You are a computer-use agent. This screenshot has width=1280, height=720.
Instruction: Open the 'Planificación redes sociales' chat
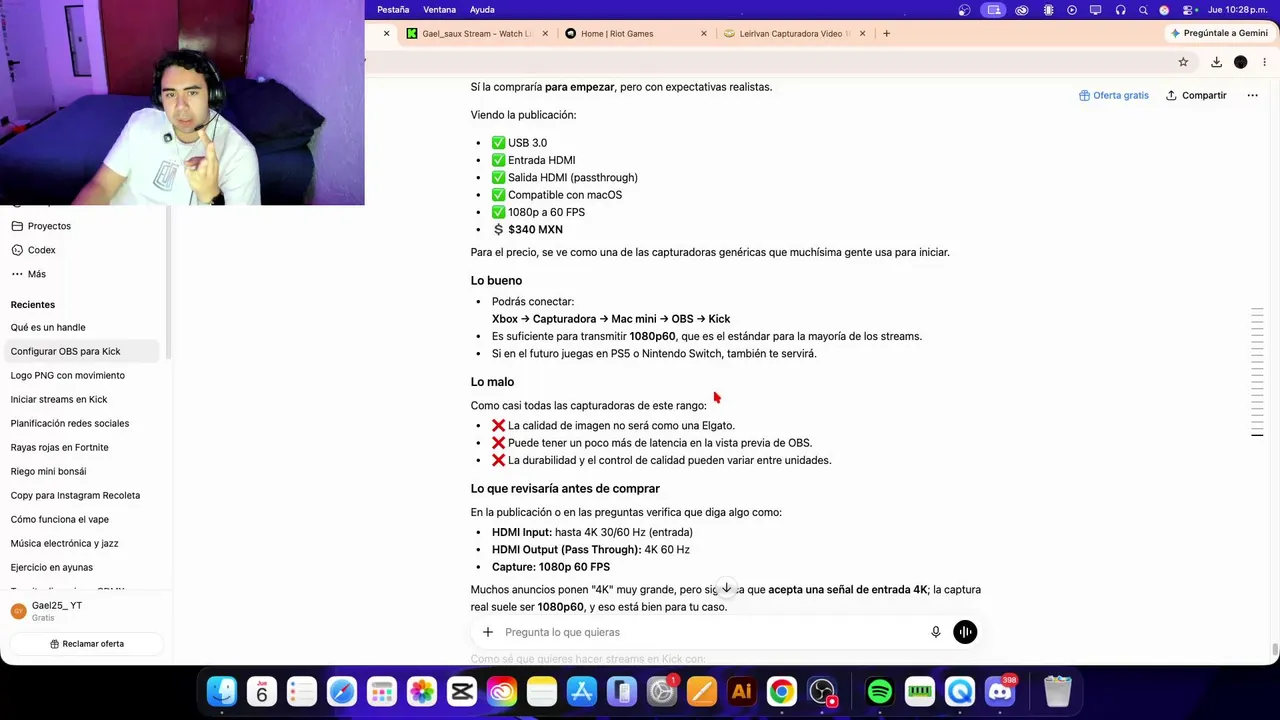coord(84,423)
